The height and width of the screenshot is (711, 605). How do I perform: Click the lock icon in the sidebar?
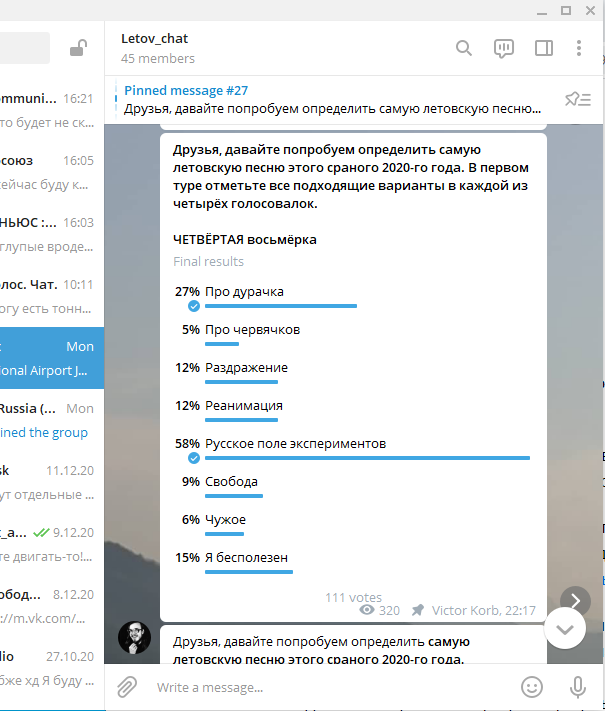coord(78,48)
